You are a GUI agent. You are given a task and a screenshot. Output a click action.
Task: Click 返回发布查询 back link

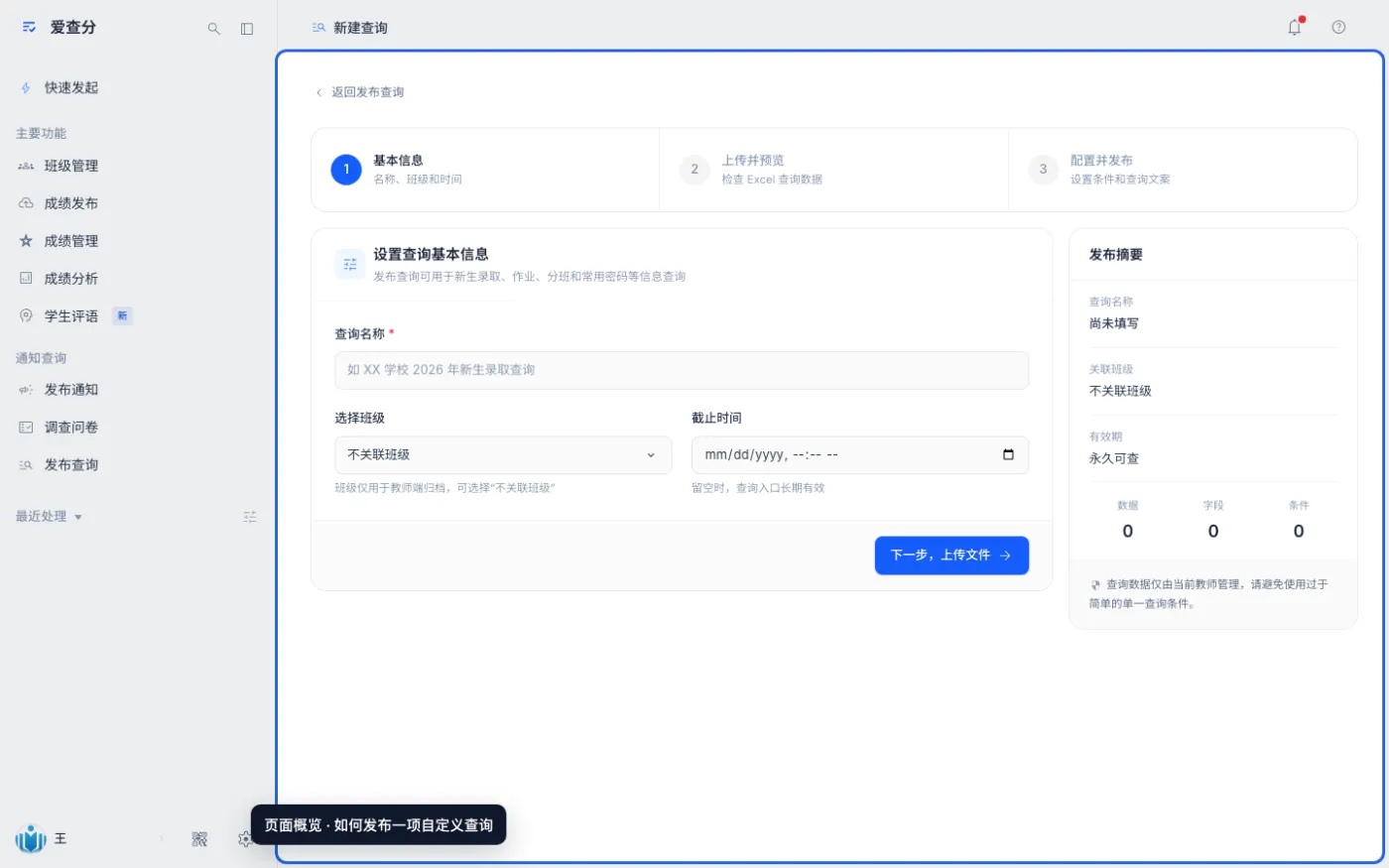[359, 92]
